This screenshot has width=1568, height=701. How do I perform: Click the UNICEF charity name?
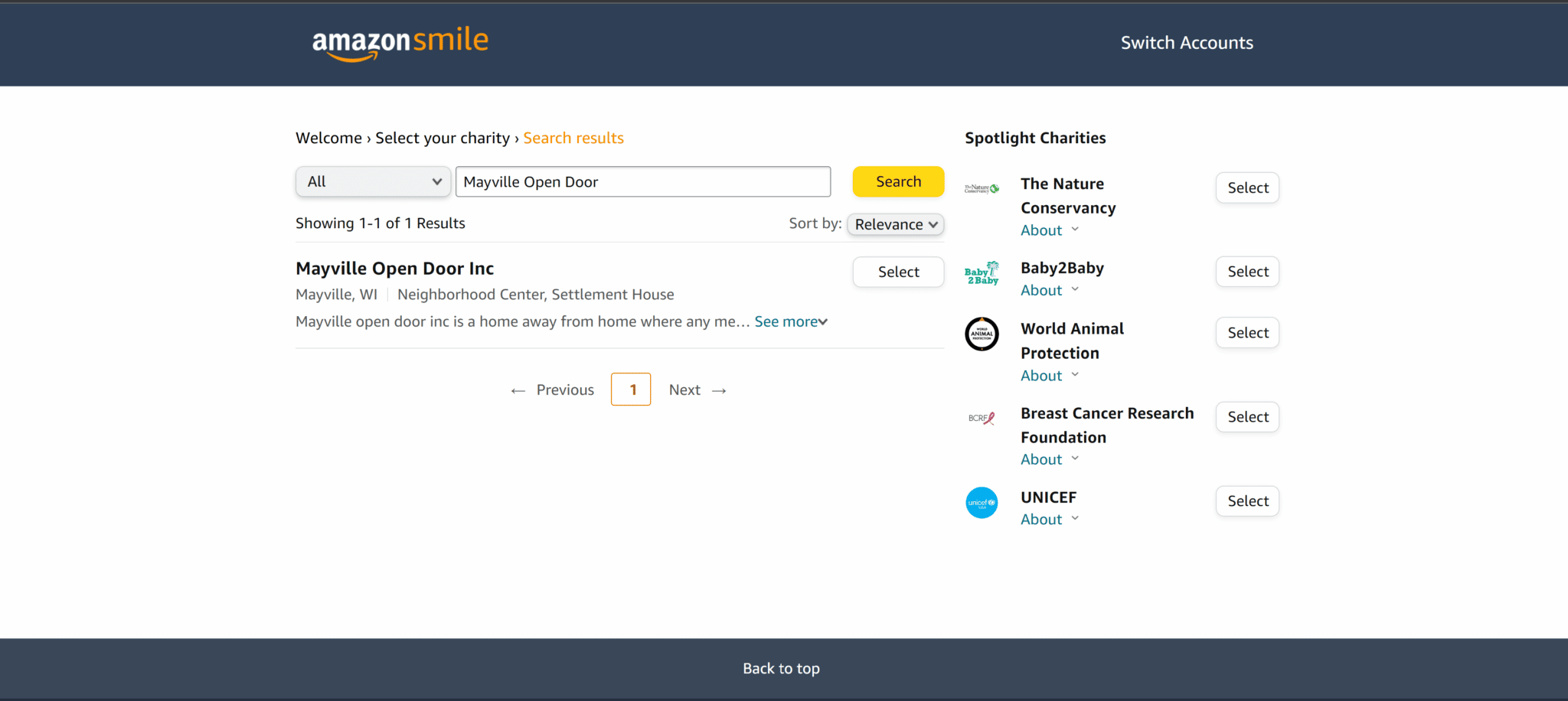(x=1048, y=497)
